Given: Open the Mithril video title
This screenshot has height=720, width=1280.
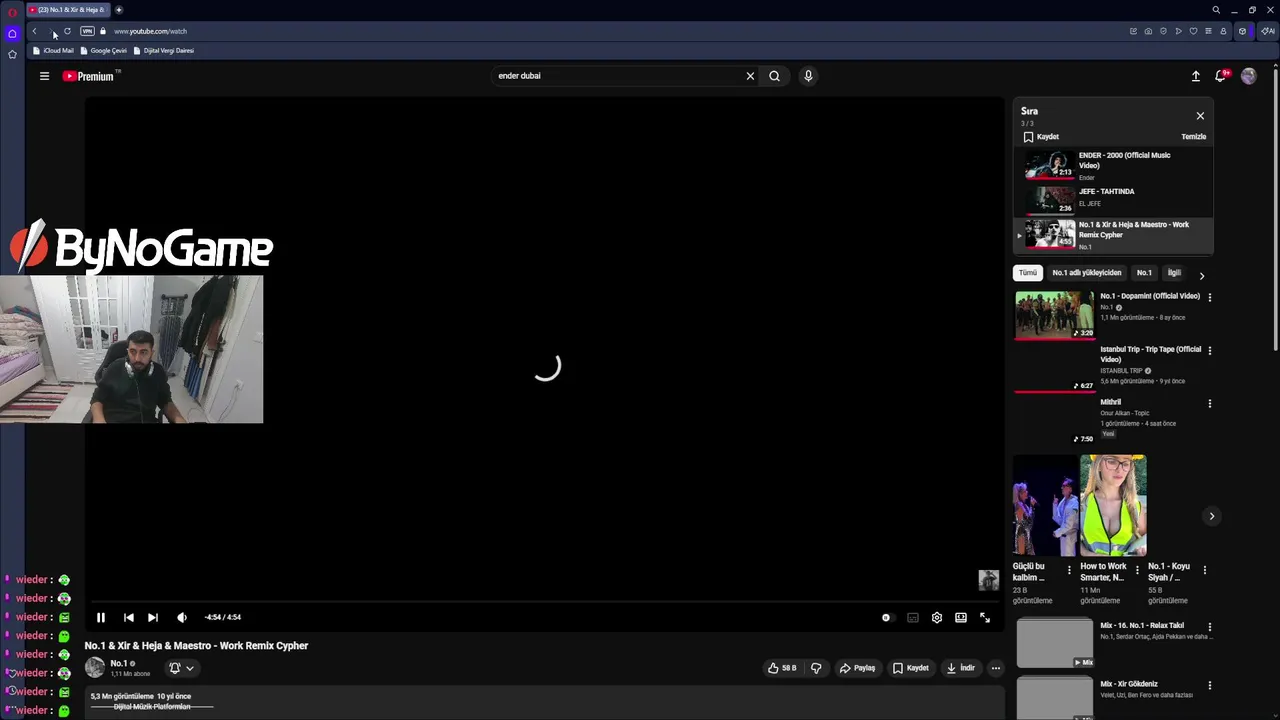Looking at the screenshot, I should pos(1111,402).
